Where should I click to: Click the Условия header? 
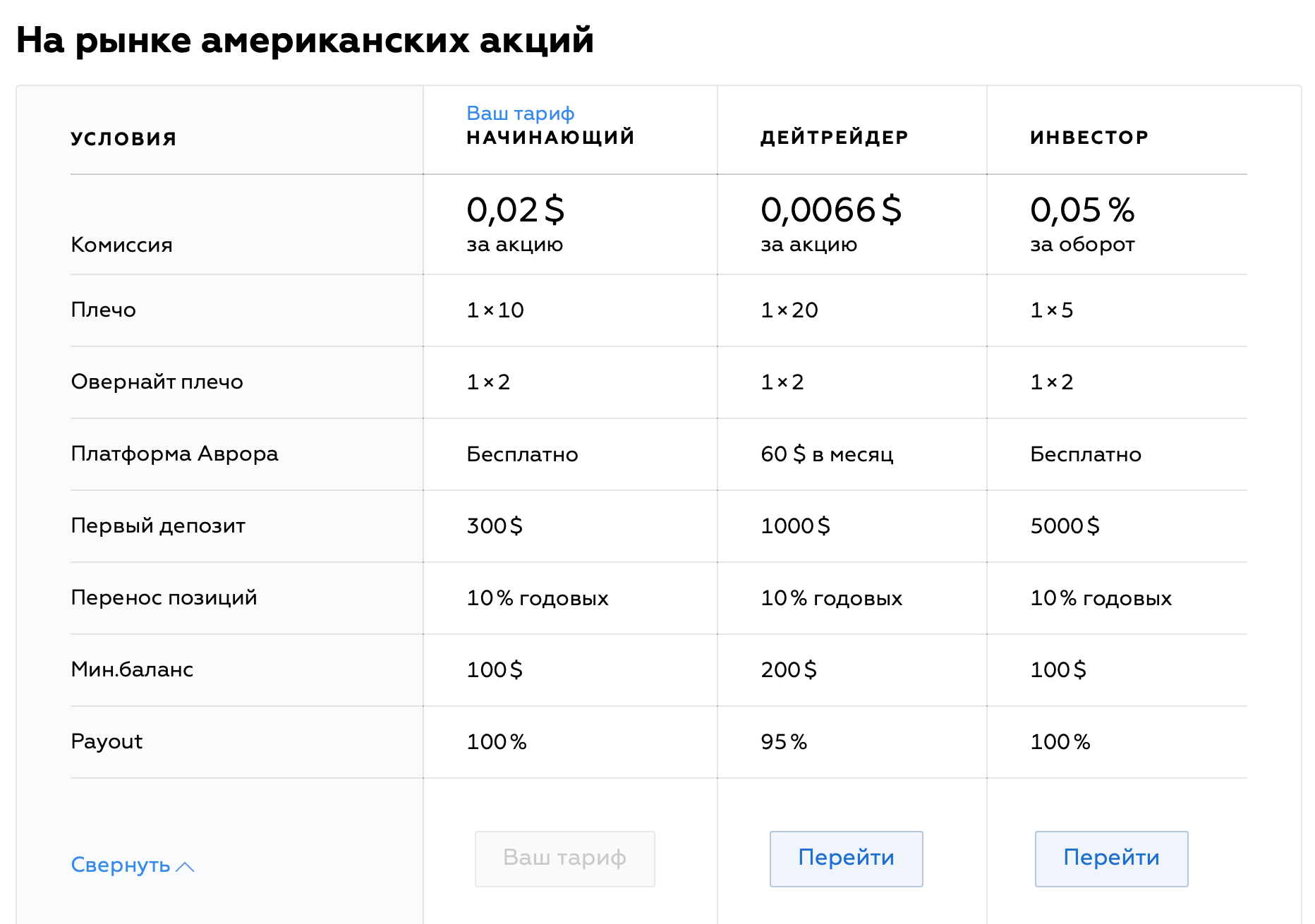click(123, 139)
